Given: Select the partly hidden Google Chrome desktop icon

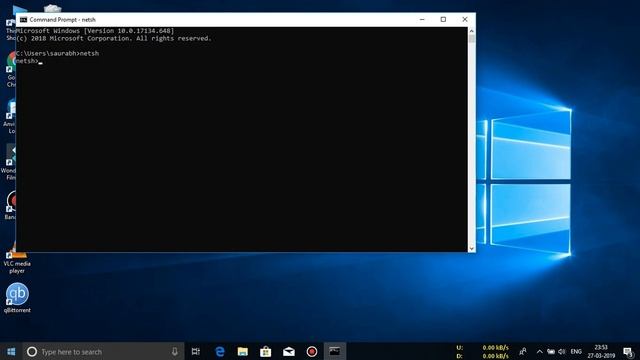Looking at the screenshot, I should (x=10, y=69).
